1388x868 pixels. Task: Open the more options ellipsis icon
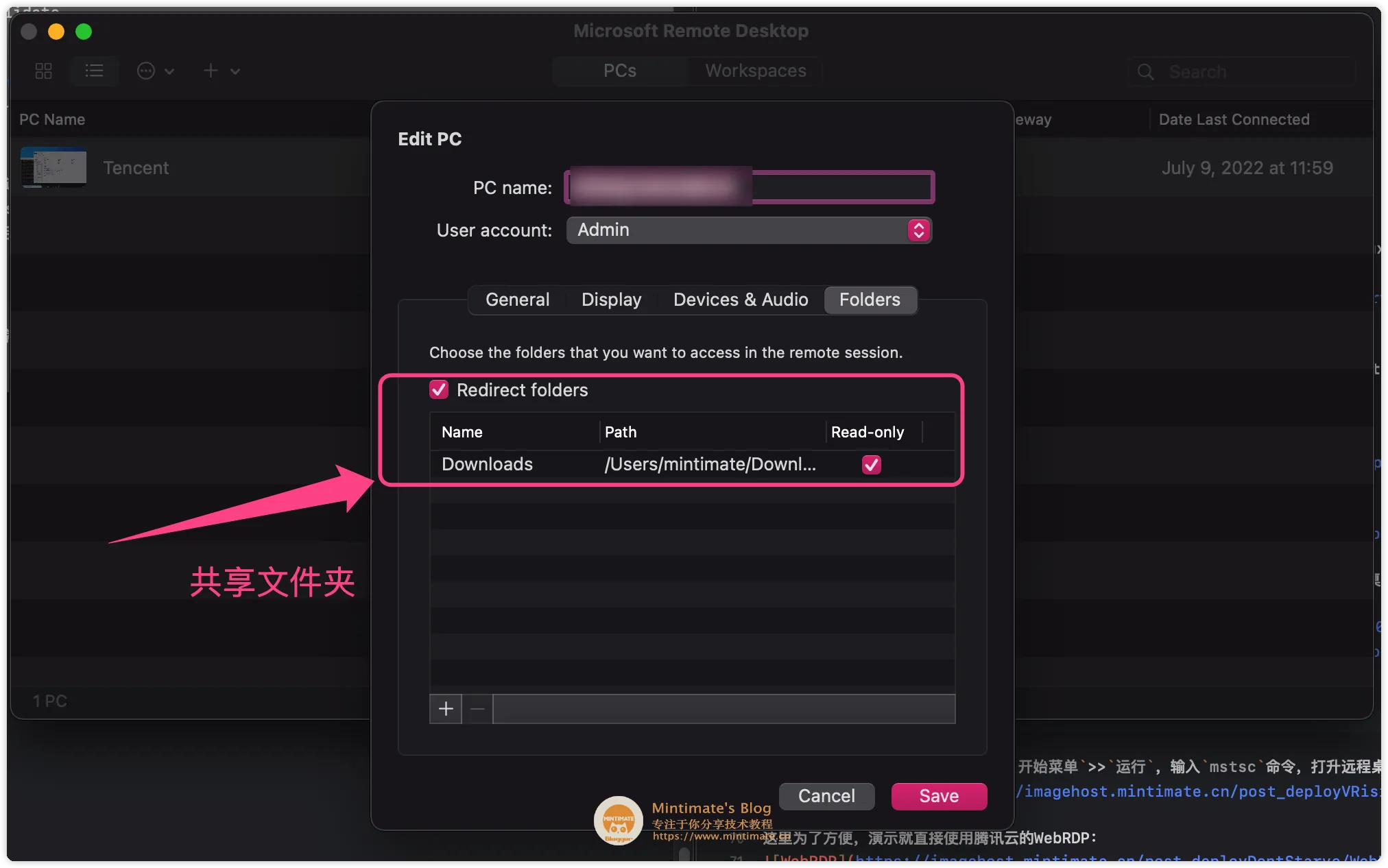(x=145, y=71)
